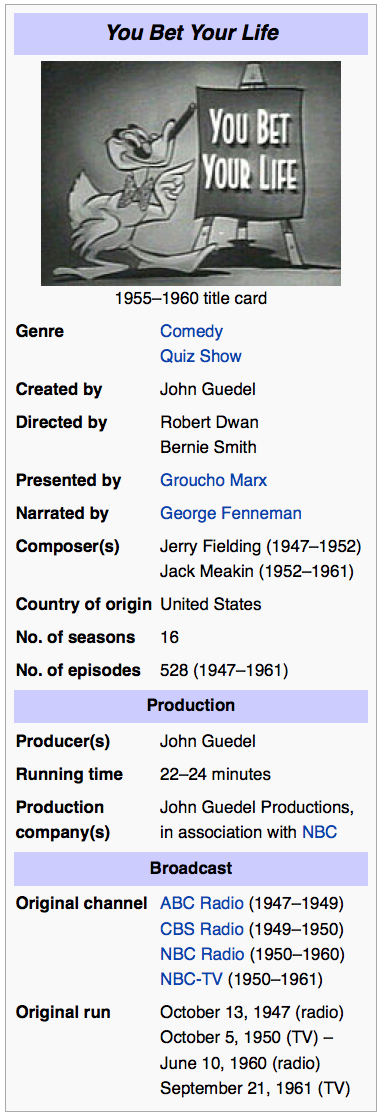The width and height of the screenshot is (386, 1119).
Task: Click the infobox title You Bet Your Life
Action: [191, 33]
